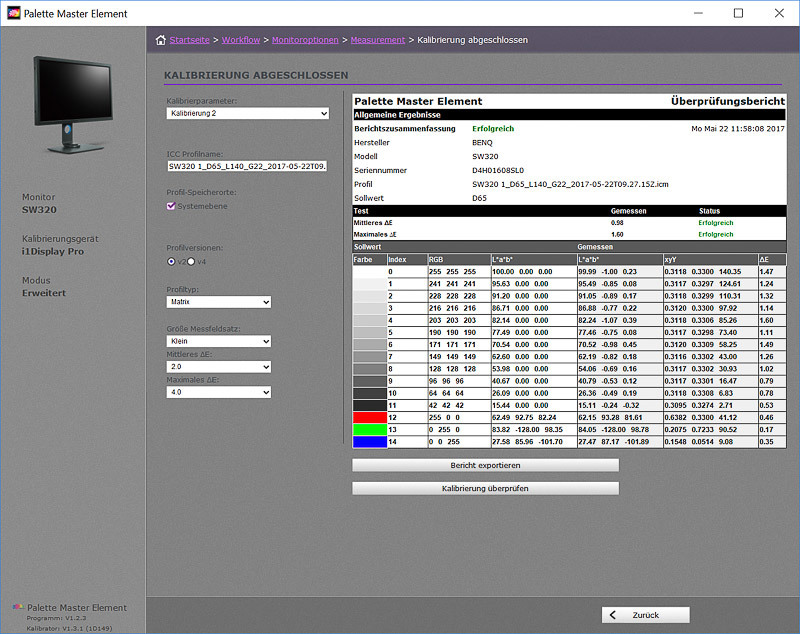Click the Palette Master Element title bar icon
This screenshot has width=800, height=634.
14,13
